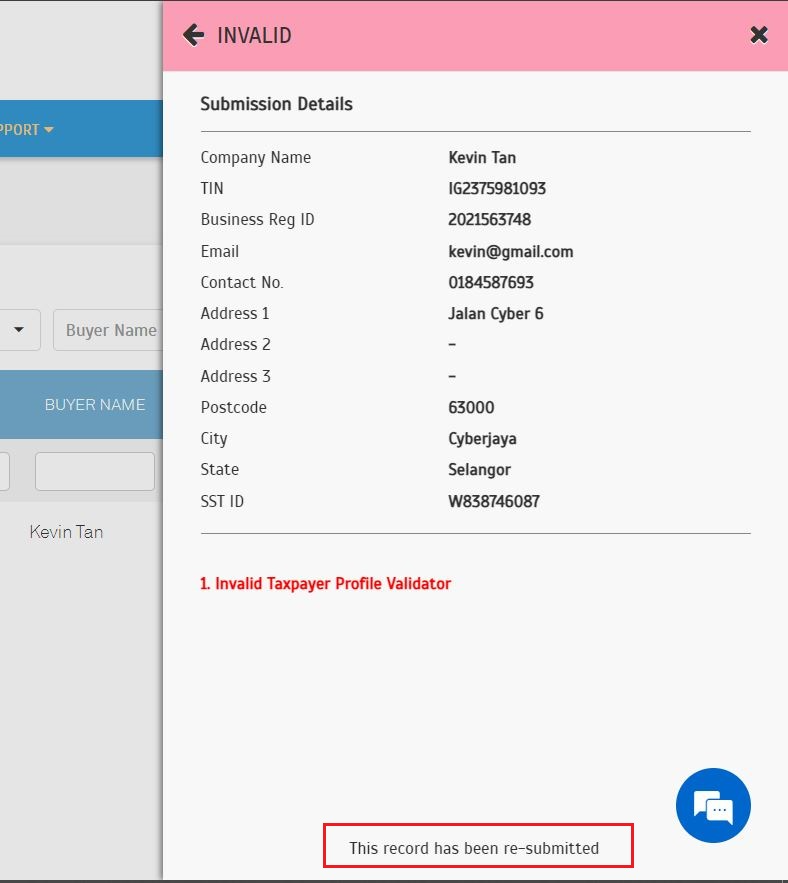Open the dropdown left of Buyer Name
788x883 pixels.
tap(20, 330)
